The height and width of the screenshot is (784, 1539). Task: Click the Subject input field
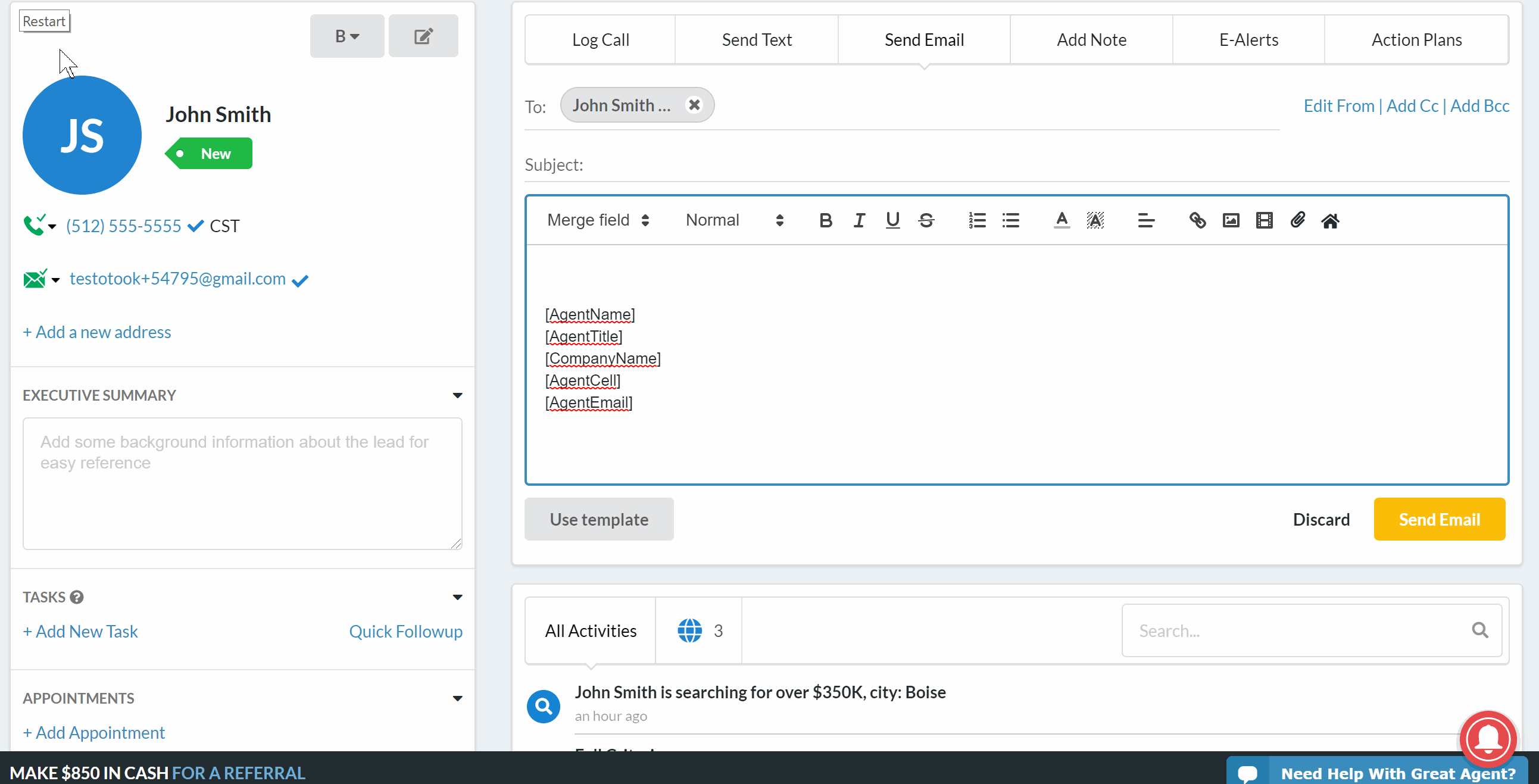pyautogui.click(x=1045, y=165)
